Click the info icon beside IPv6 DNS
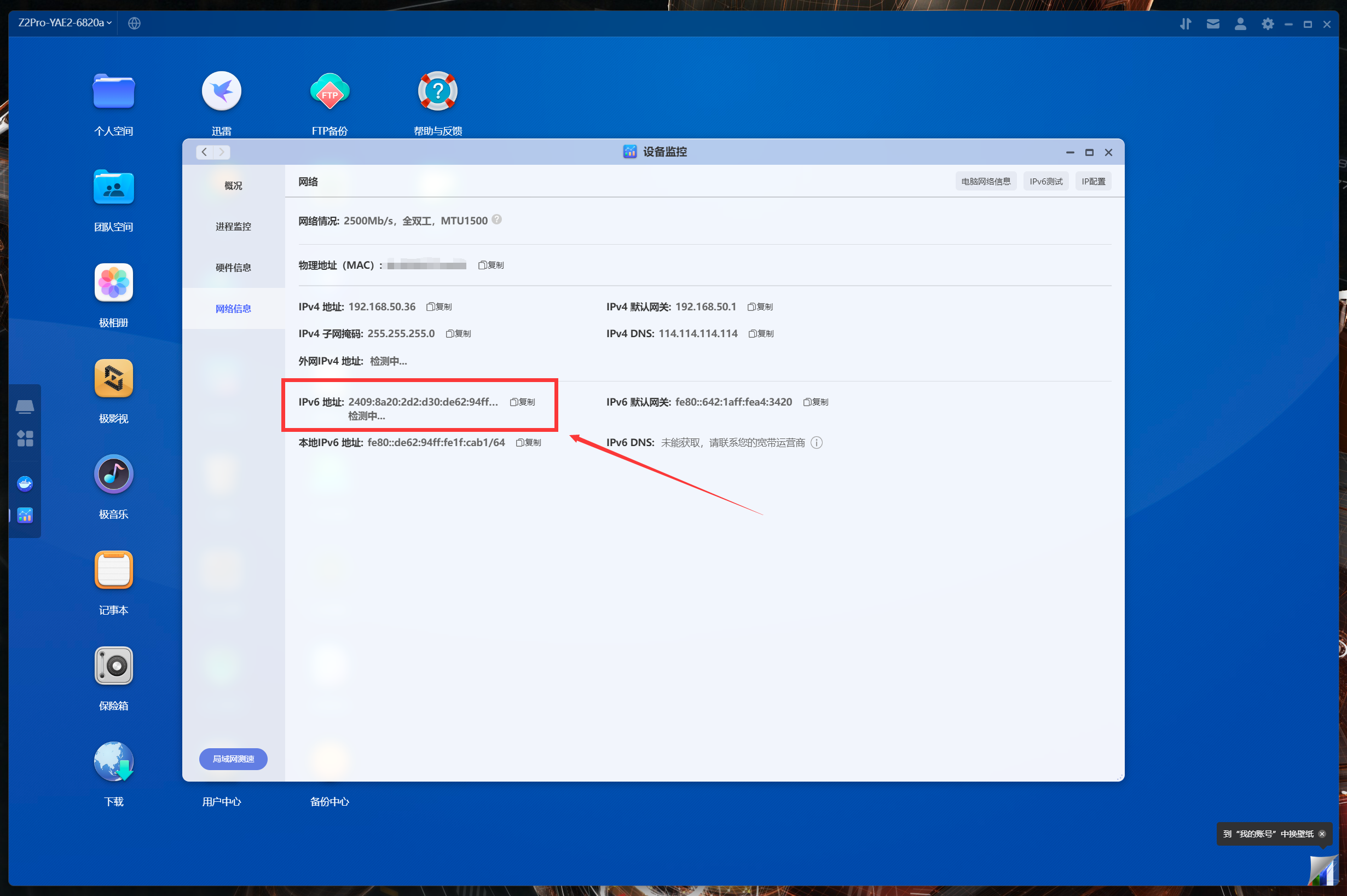Image resolution: width=1347 pixels, height=896 pixels. point(817,443)
